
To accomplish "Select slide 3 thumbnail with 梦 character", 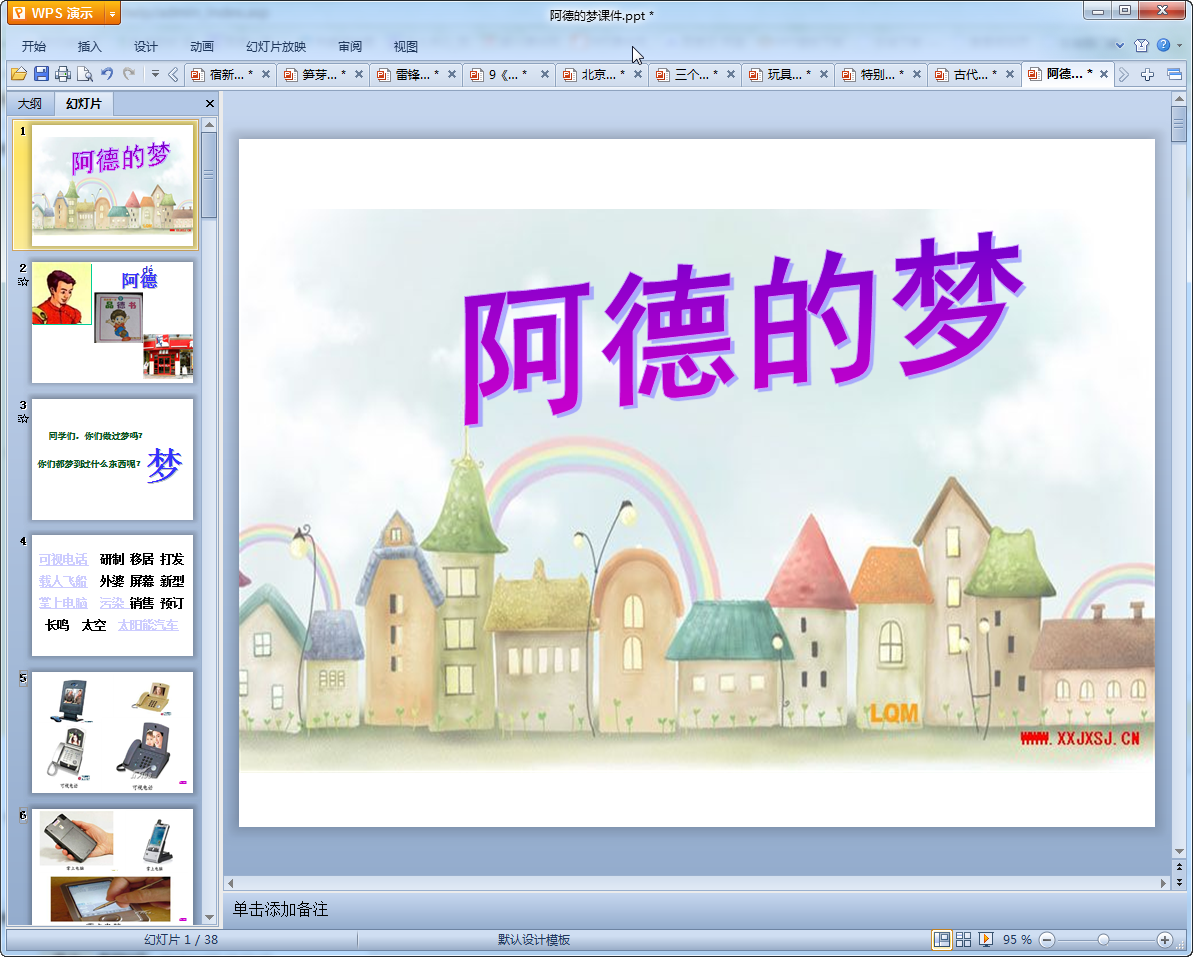I will [x=112, y=459].
